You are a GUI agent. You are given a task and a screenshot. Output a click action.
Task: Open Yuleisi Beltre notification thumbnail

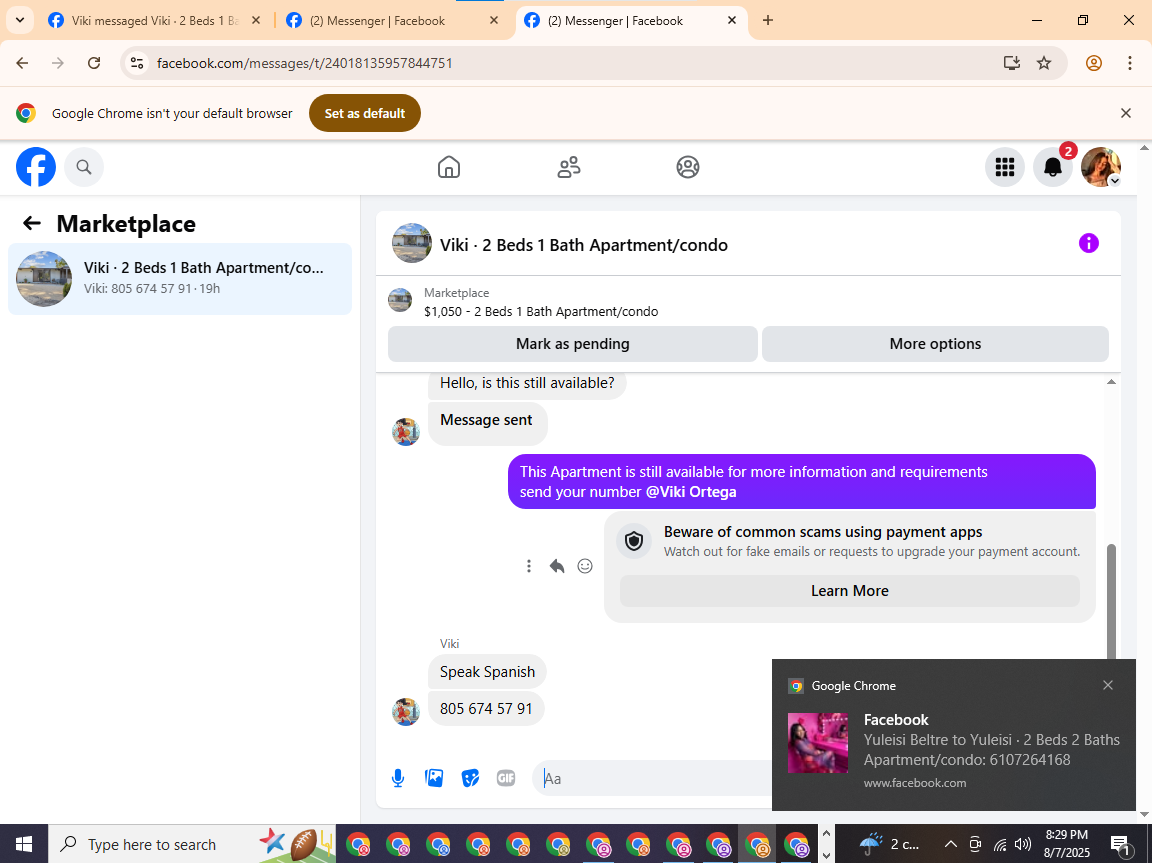click(818, 743)
